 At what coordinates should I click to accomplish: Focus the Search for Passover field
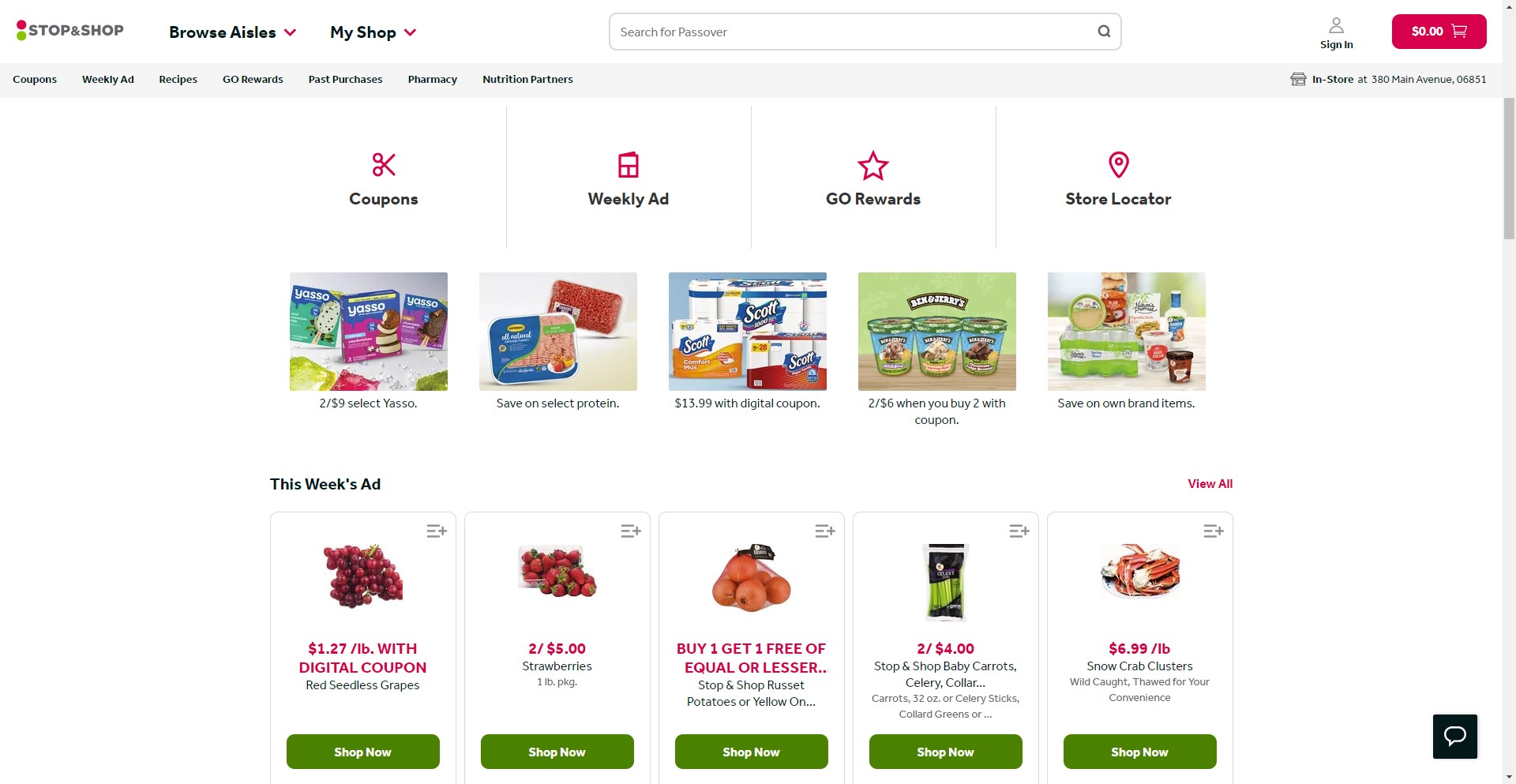853,32
